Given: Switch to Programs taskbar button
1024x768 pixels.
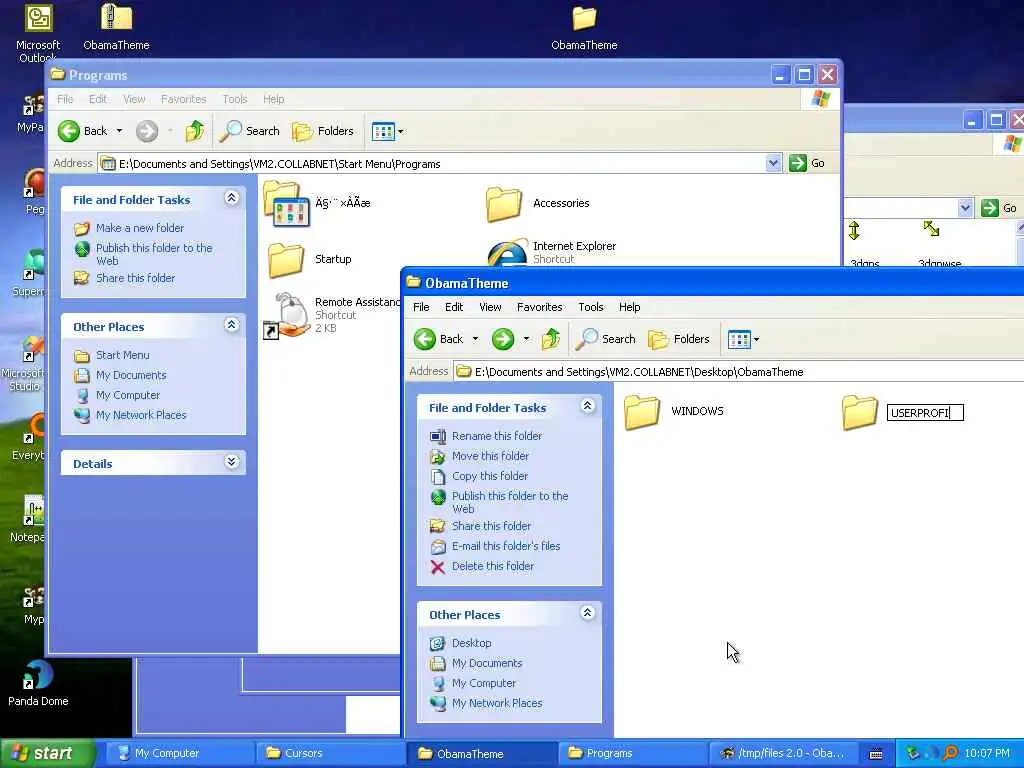Looking at the screenshot, I should click(x=632, y=754).
